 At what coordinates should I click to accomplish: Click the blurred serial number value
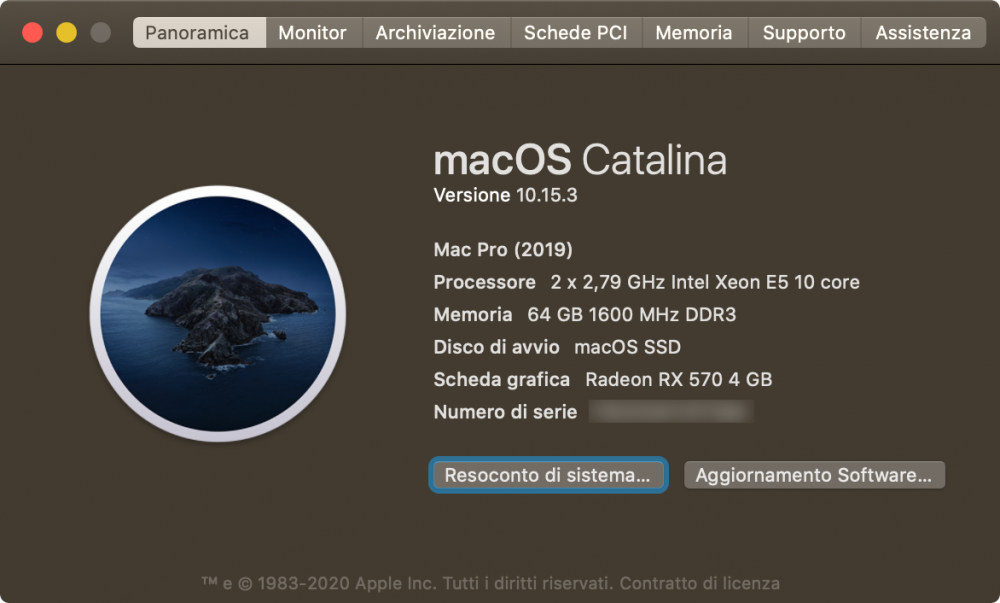[671, 412]
